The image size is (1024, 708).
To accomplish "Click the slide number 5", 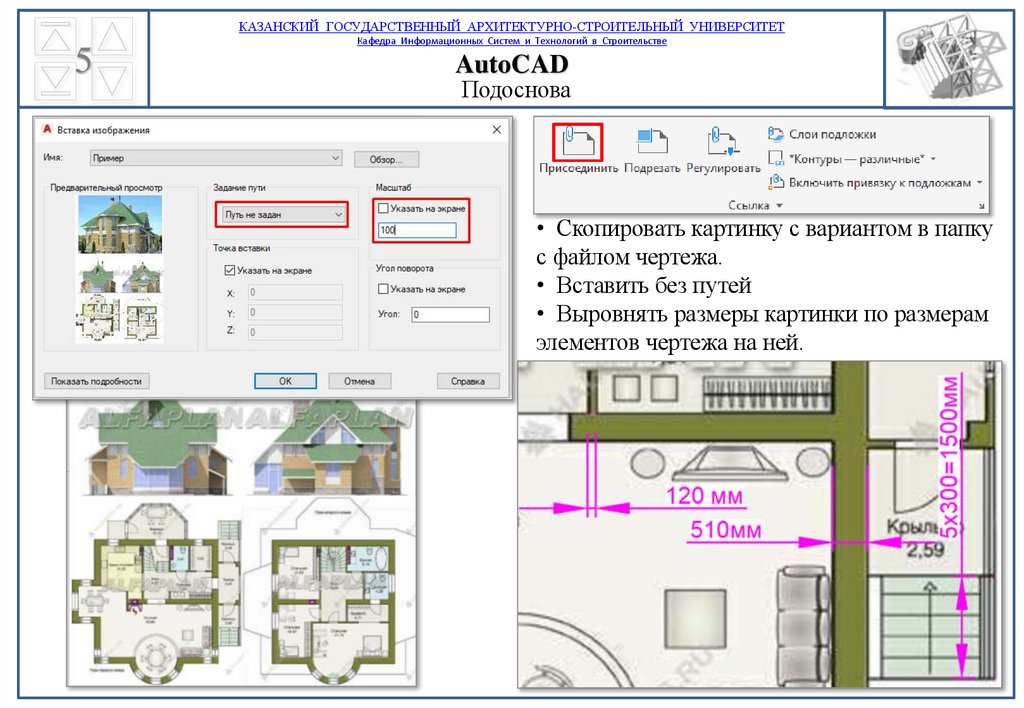I will pos(83,60).
